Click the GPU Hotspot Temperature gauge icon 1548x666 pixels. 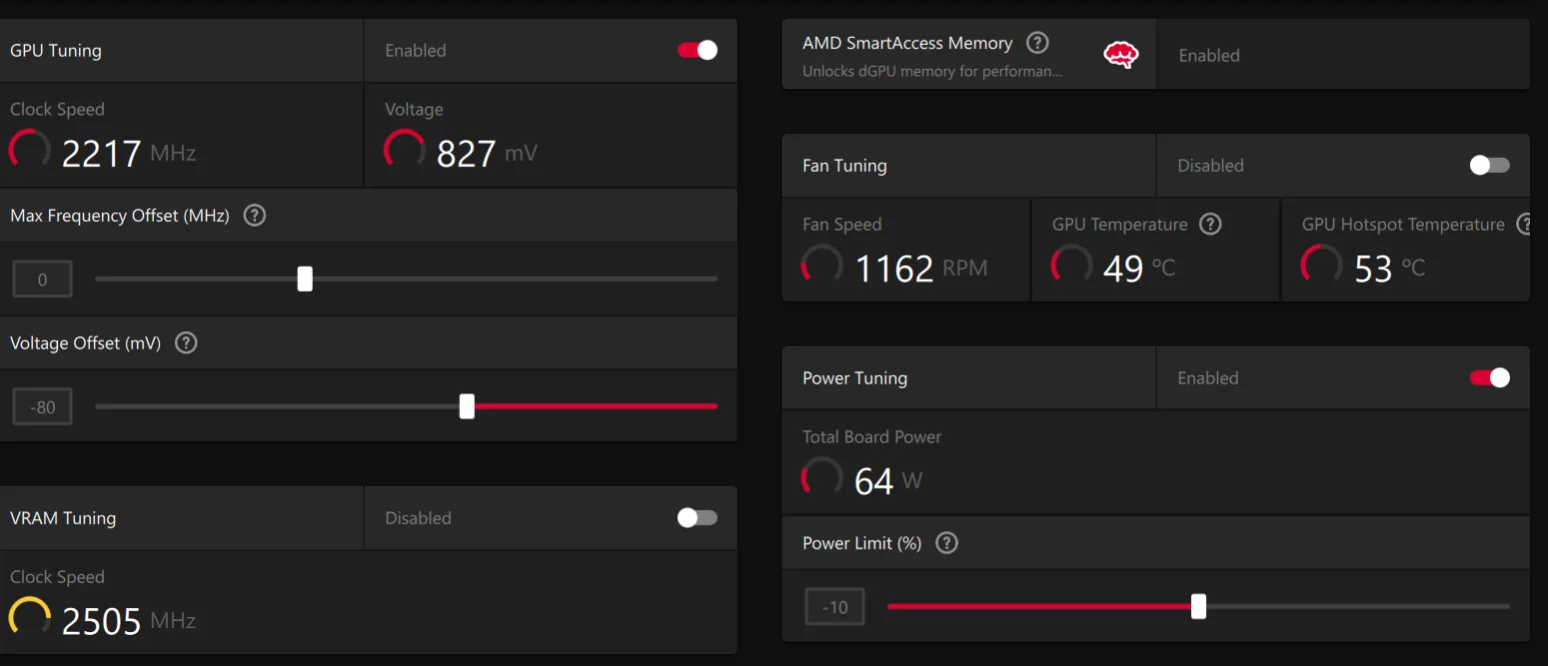pos(1321,265)
